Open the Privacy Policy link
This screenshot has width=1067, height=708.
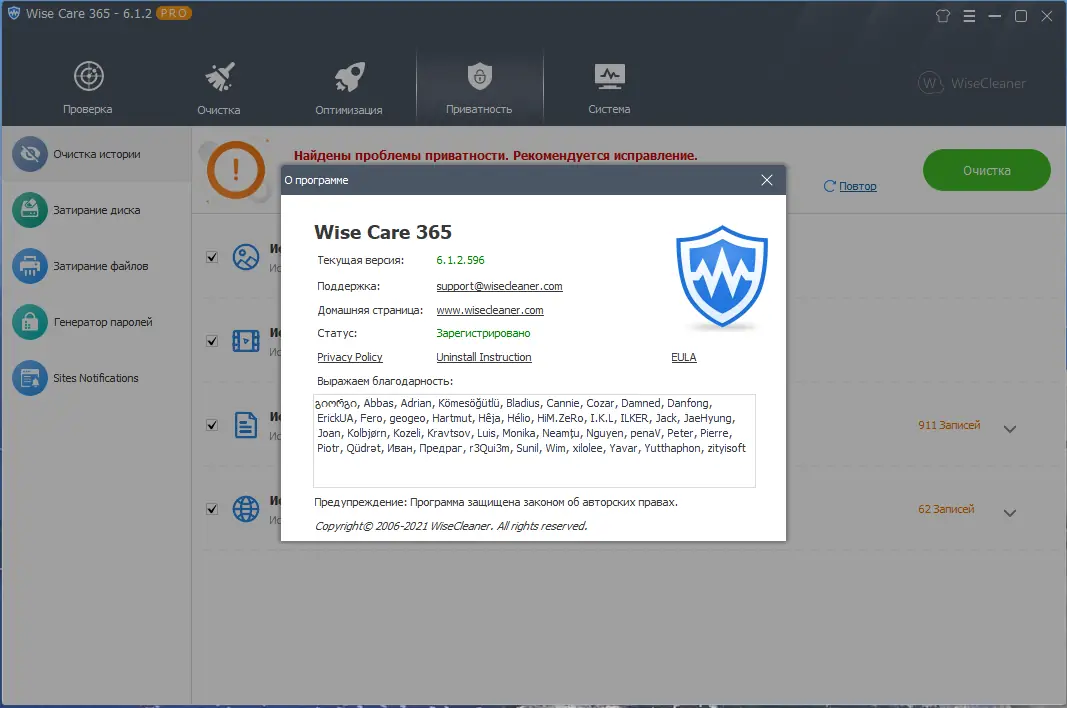349,357
